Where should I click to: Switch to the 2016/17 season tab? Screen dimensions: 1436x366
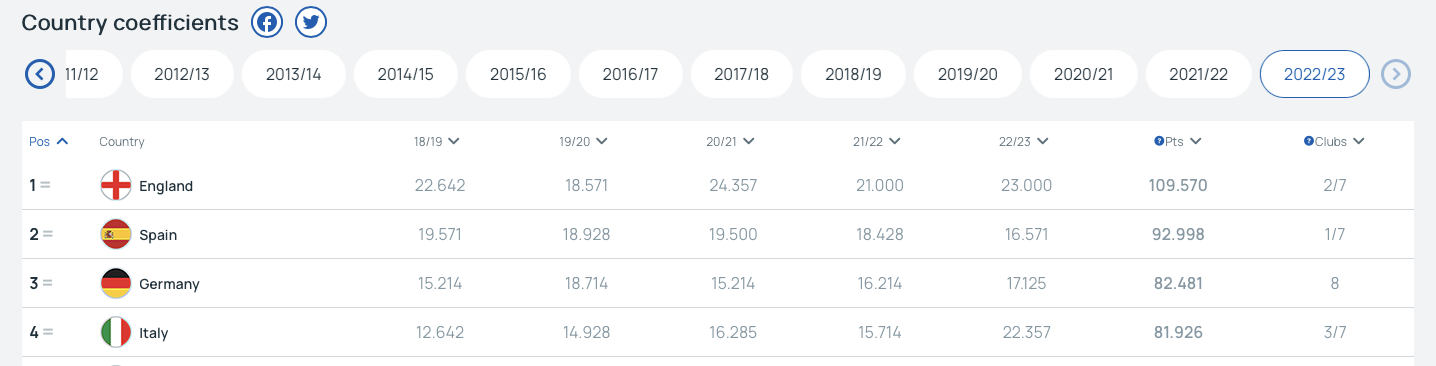[x=630, y=74]
